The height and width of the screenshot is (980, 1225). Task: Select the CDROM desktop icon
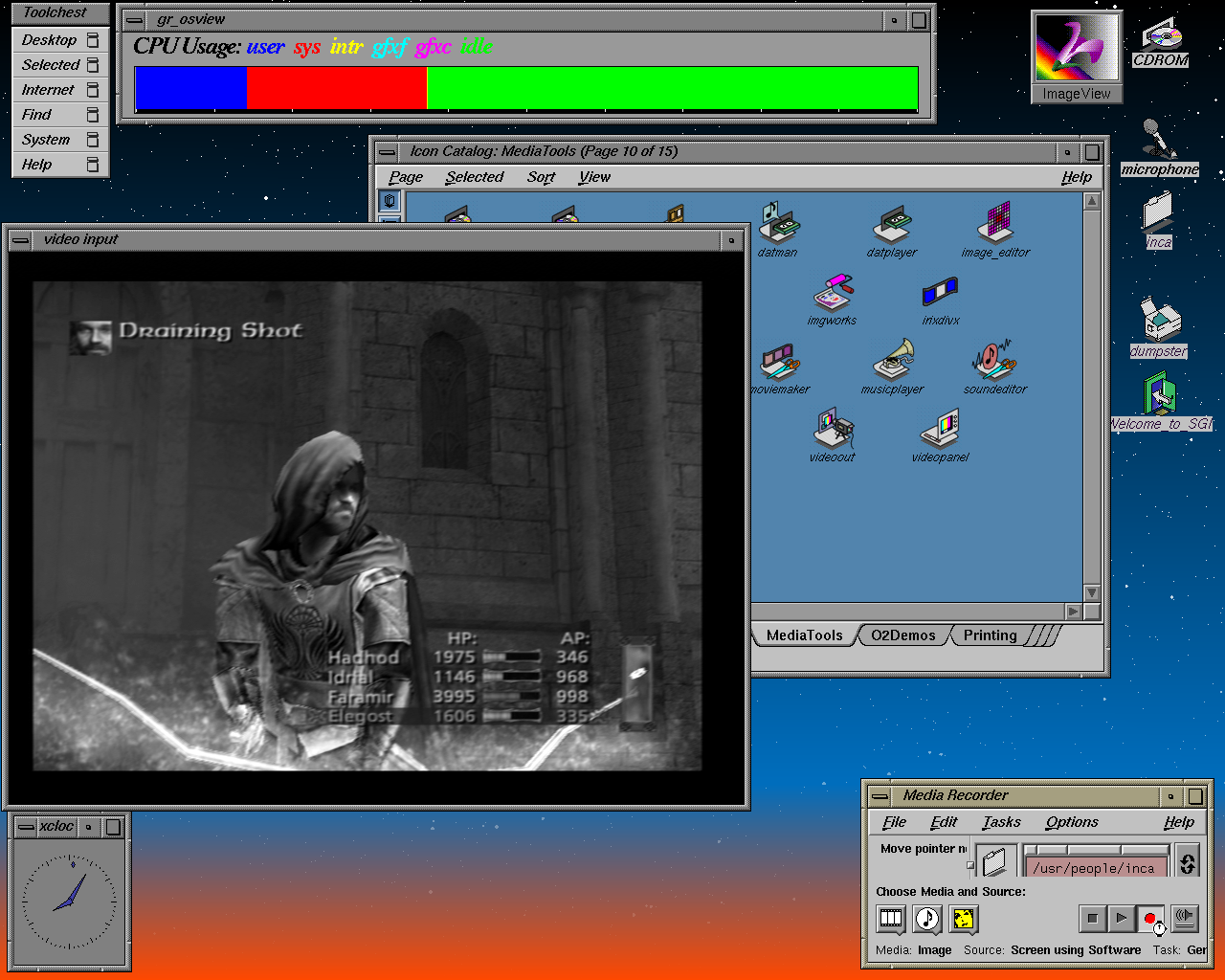(x=1162, y=42)
